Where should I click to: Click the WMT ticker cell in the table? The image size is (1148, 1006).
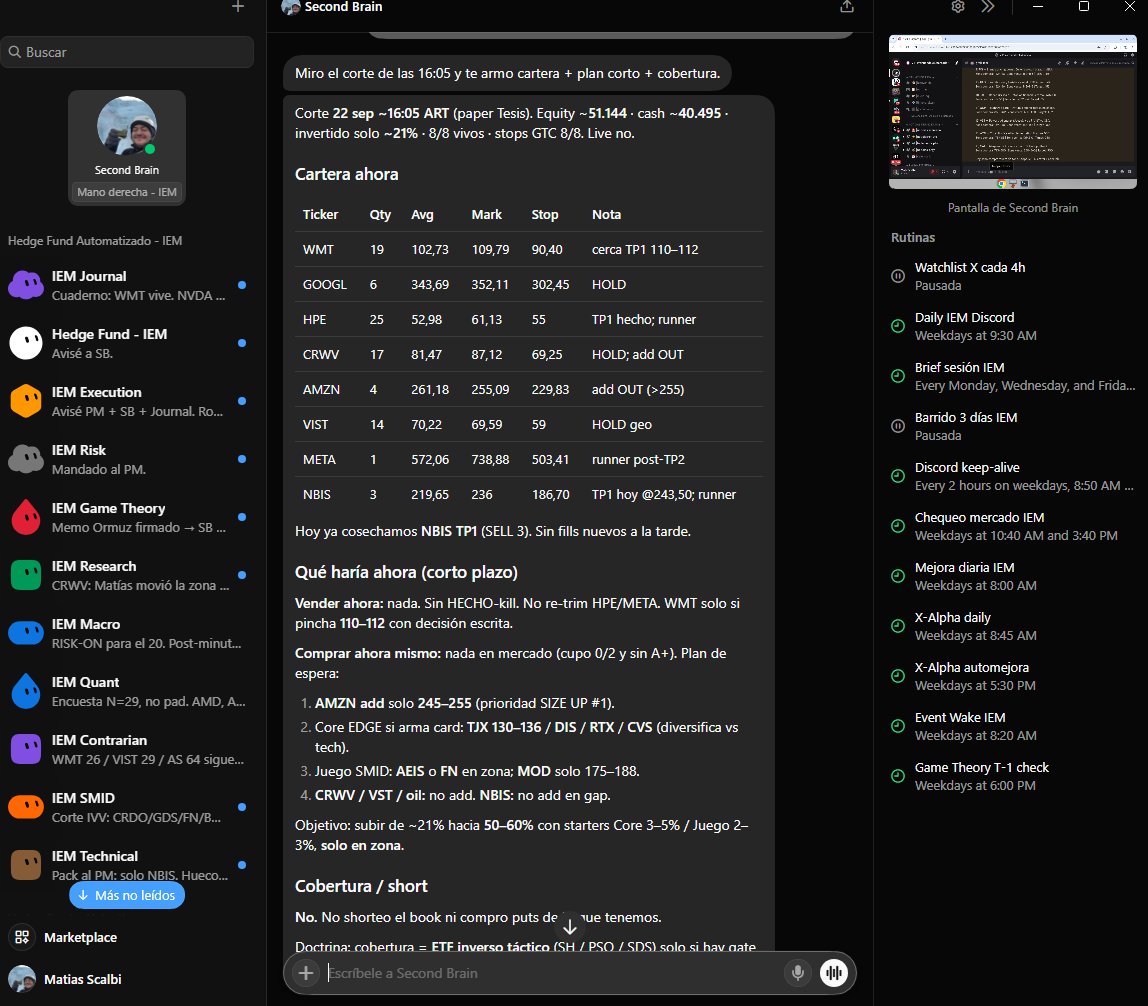[318, 250]
